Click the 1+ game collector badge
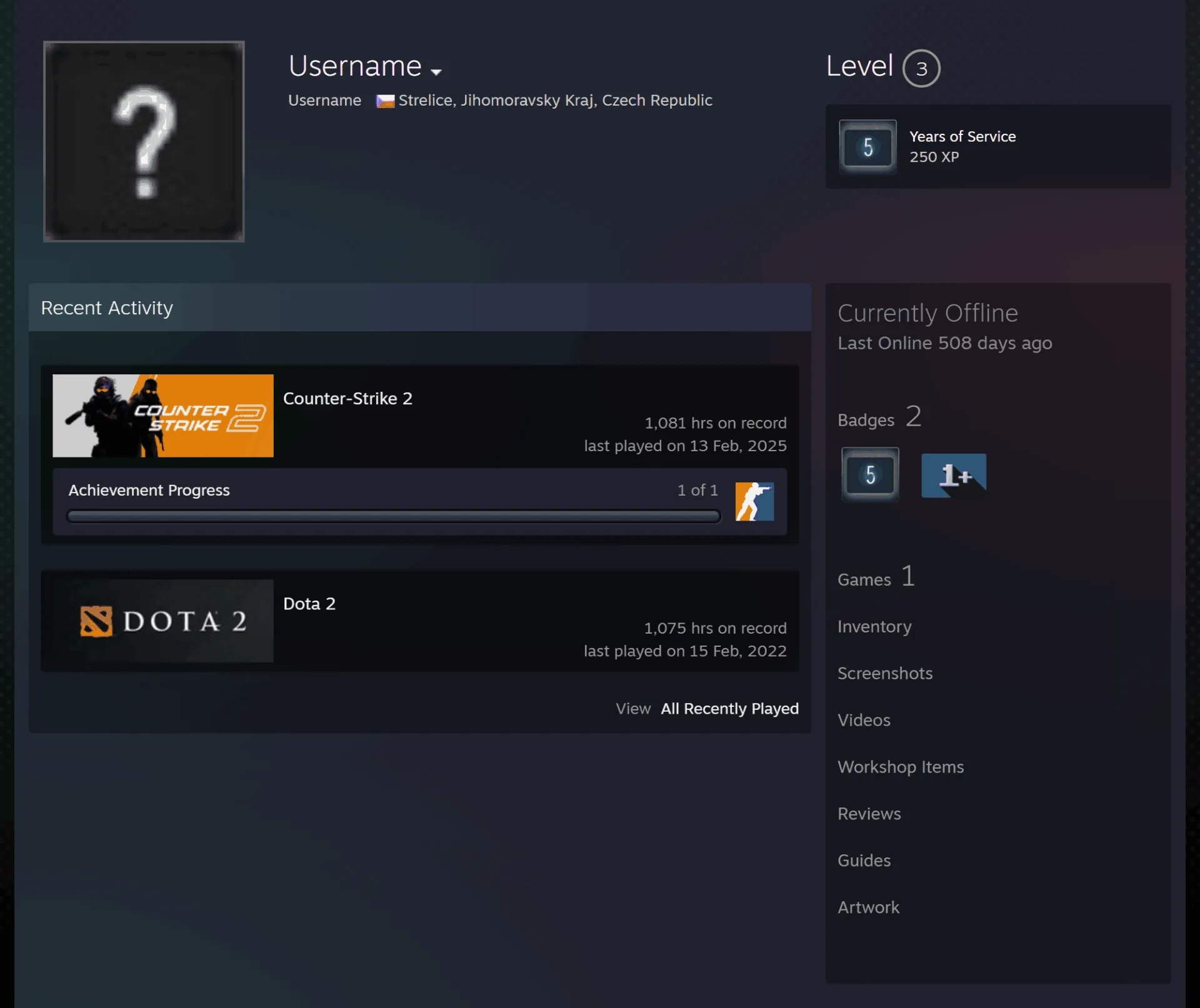 (x=954, y=476)
